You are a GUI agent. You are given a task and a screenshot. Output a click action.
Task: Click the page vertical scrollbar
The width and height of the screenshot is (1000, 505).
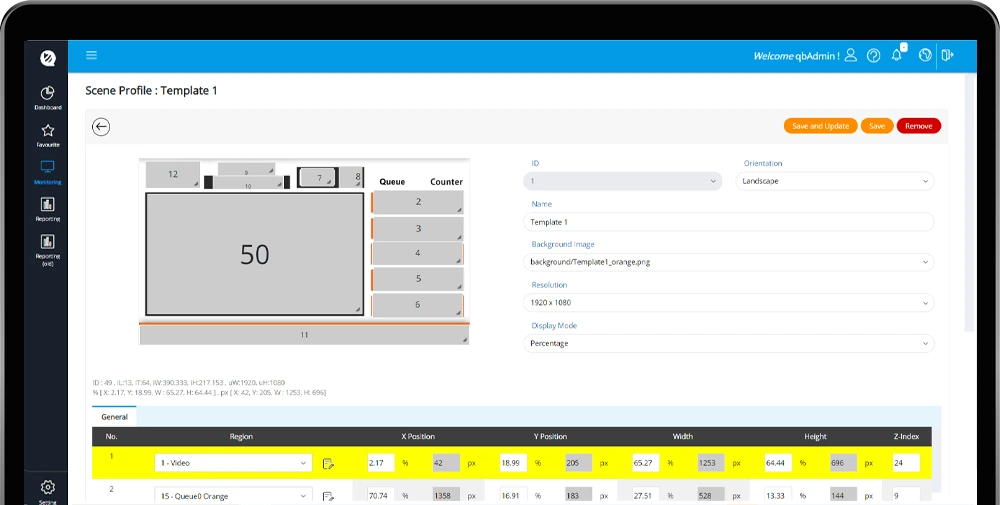coord(971,203)
